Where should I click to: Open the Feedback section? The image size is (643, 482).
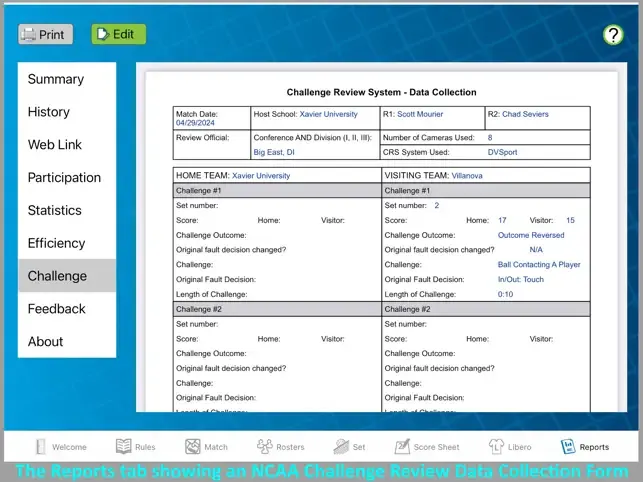67,308
